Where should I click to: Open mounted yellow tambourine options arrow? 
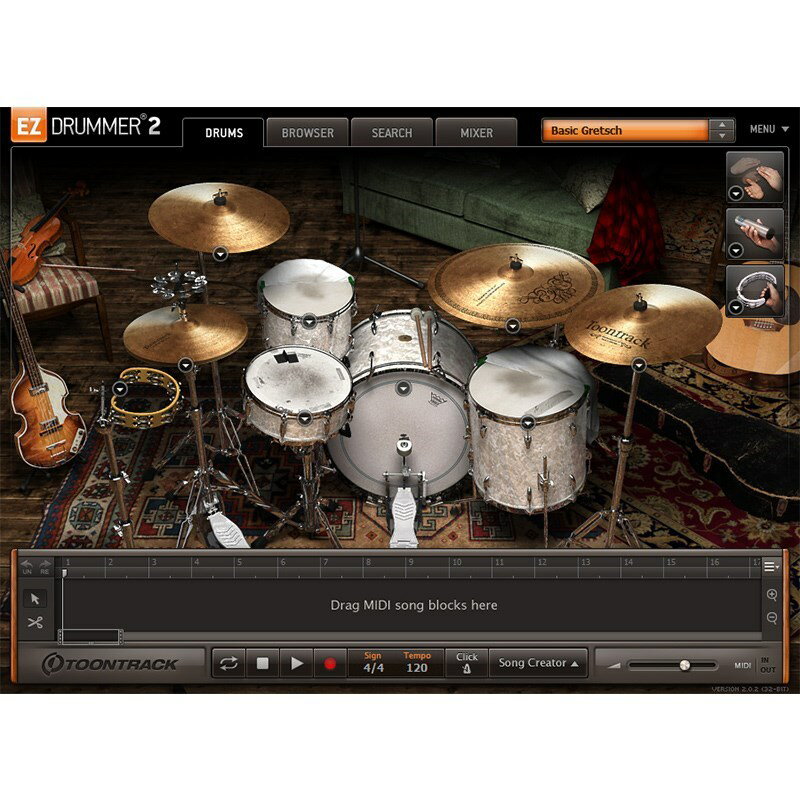click(120, 389)
